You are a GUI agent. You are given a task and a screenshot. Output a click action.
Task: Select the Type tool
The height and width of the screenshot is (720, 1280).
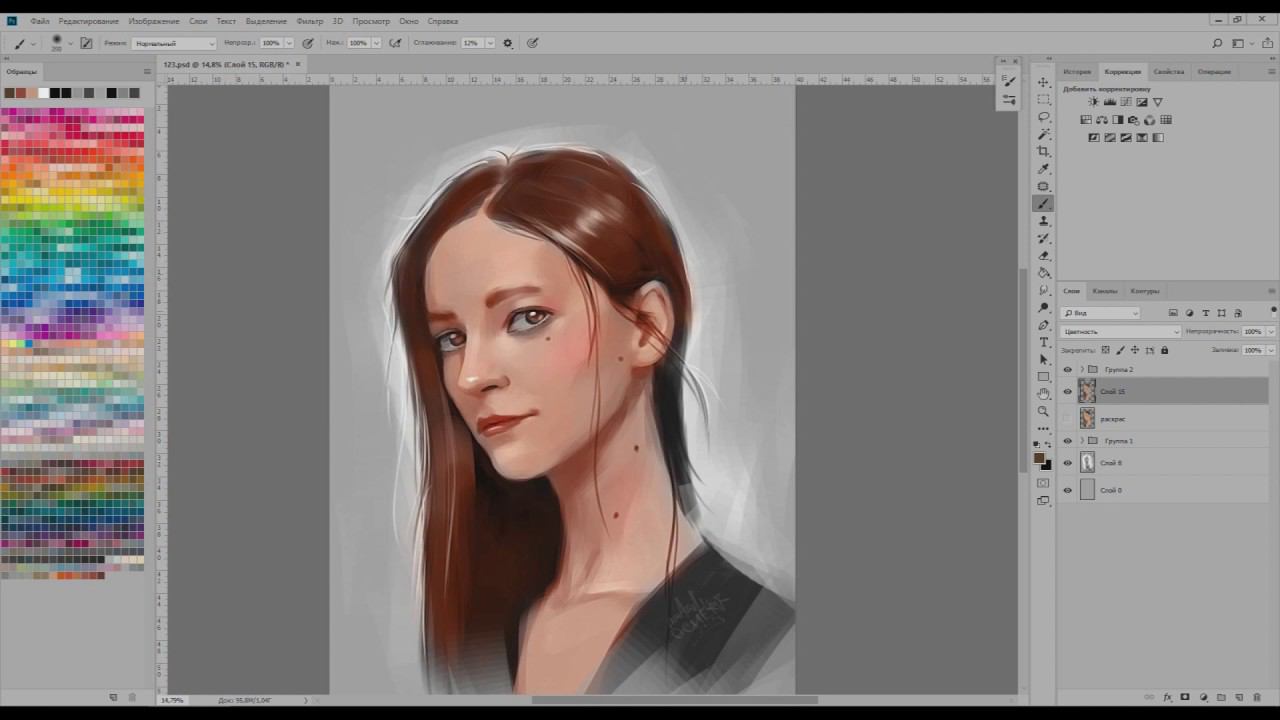(1043, 342)
